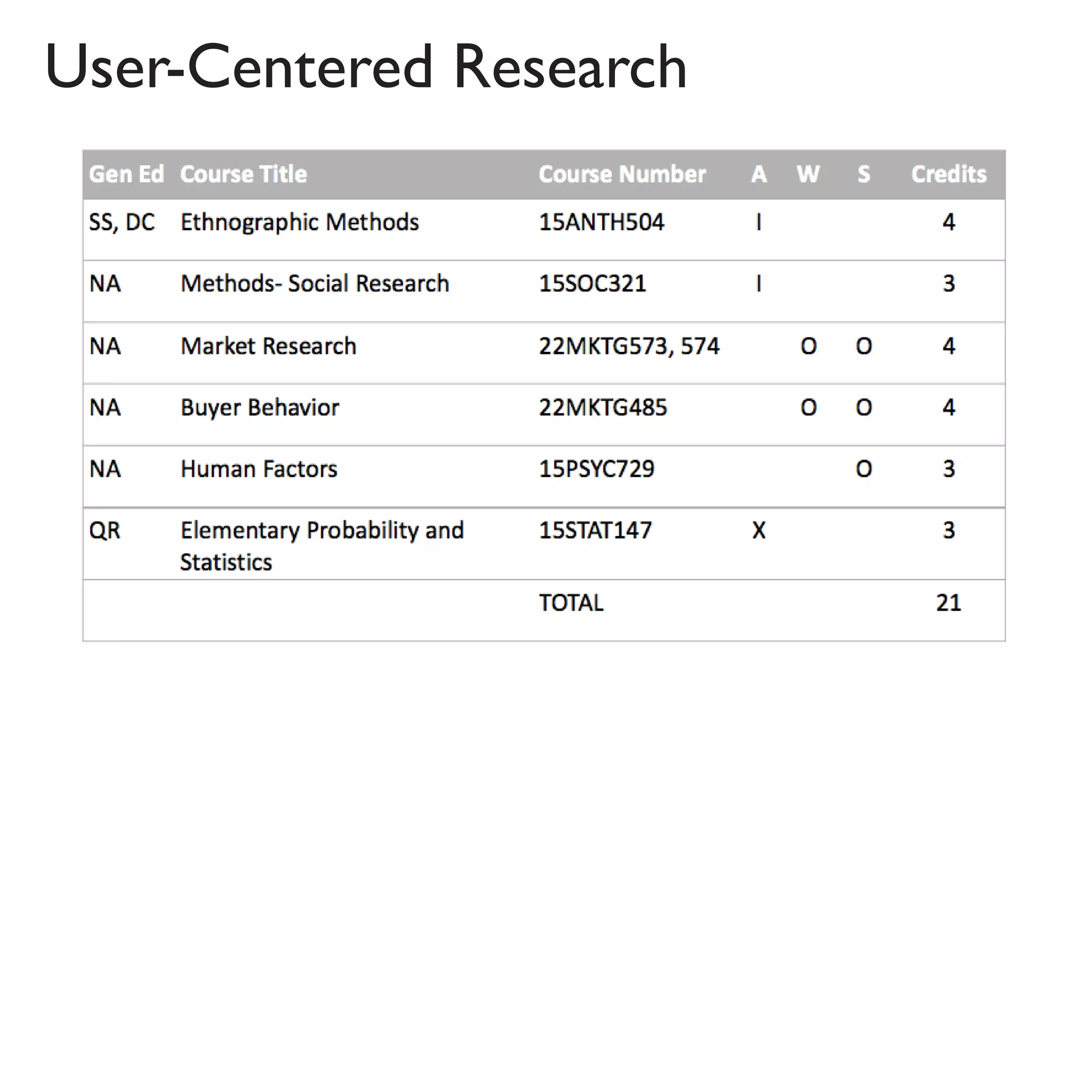Image resolution: width=1092 pixels, height=1092 pixels.
Task: Select 'Methods- Social Research' course title
Action: pos(315,284)
